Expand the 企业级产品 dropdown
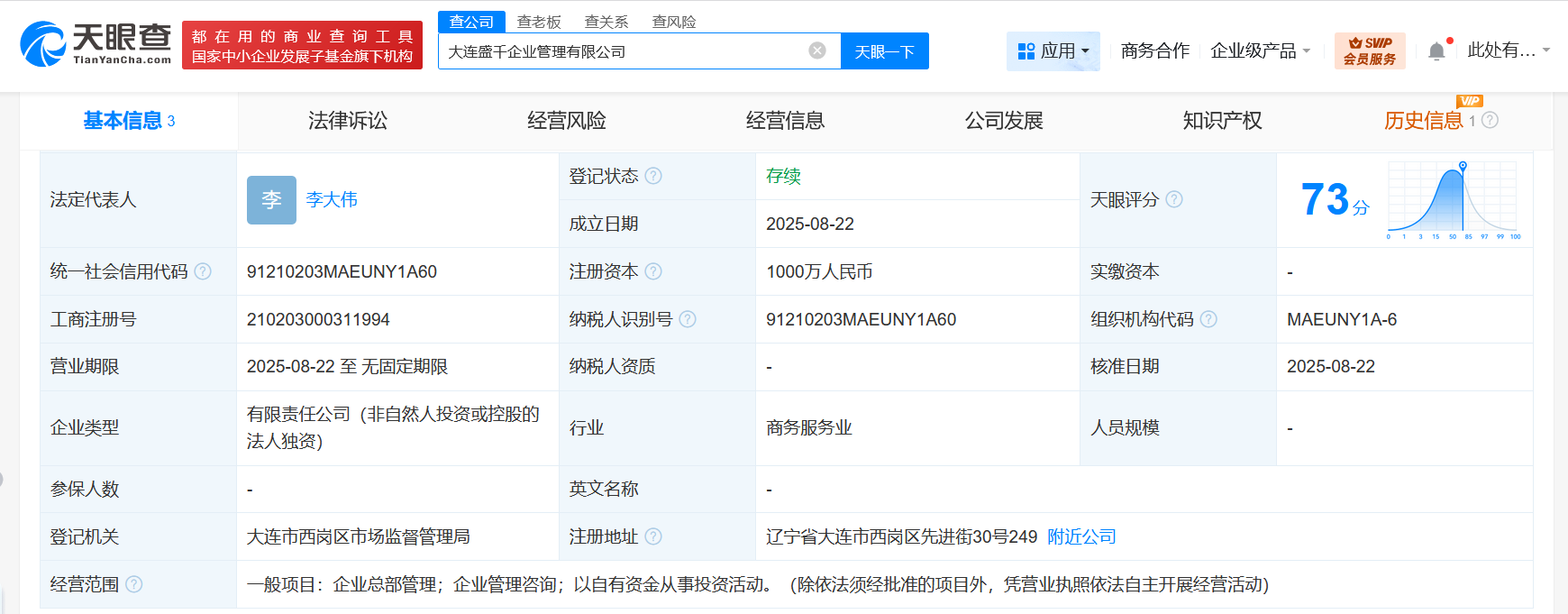This screenshot has height=614, width=1568. 1259,51
